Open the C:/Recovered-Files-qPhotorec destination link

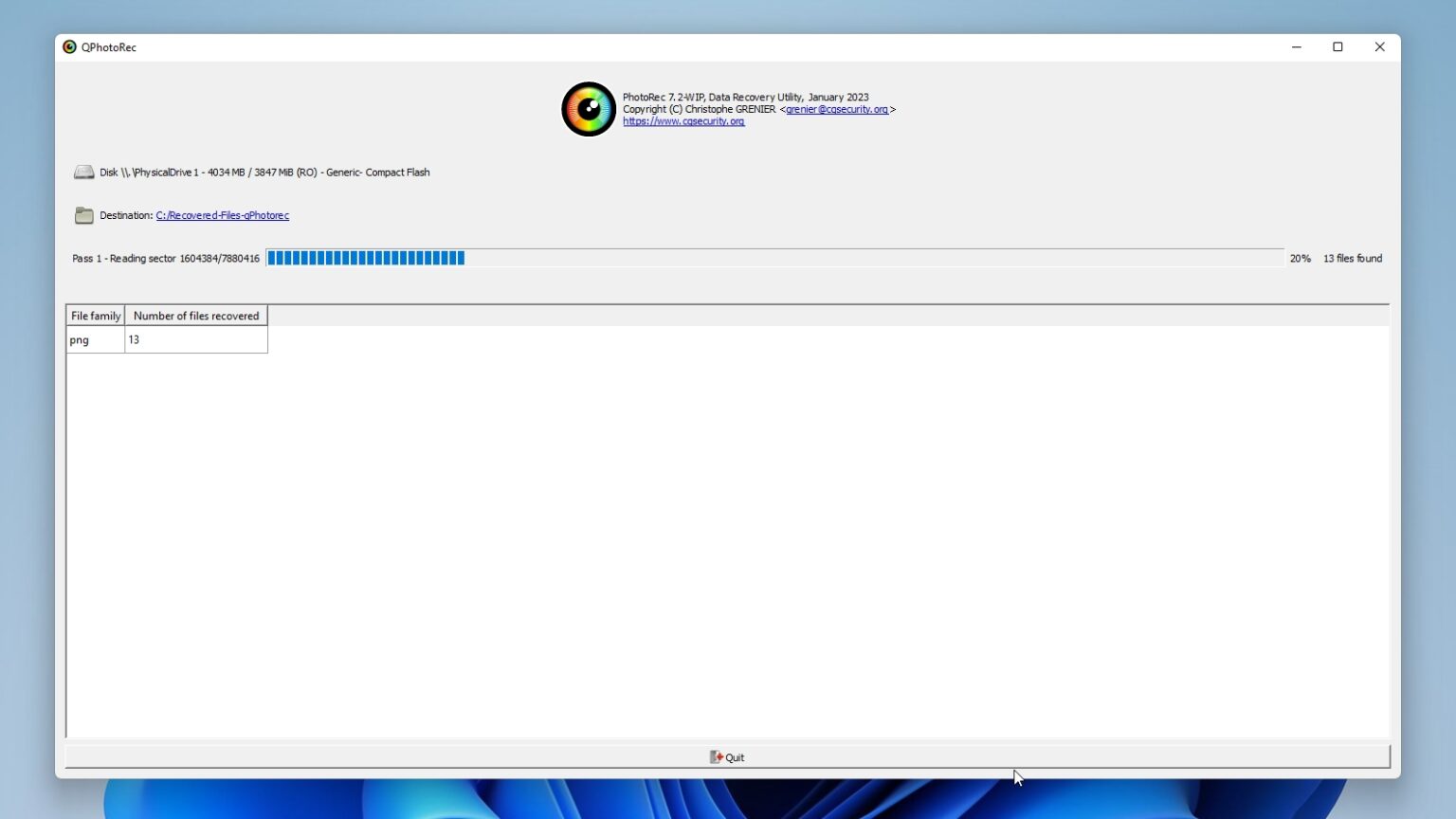coord(222,215)
